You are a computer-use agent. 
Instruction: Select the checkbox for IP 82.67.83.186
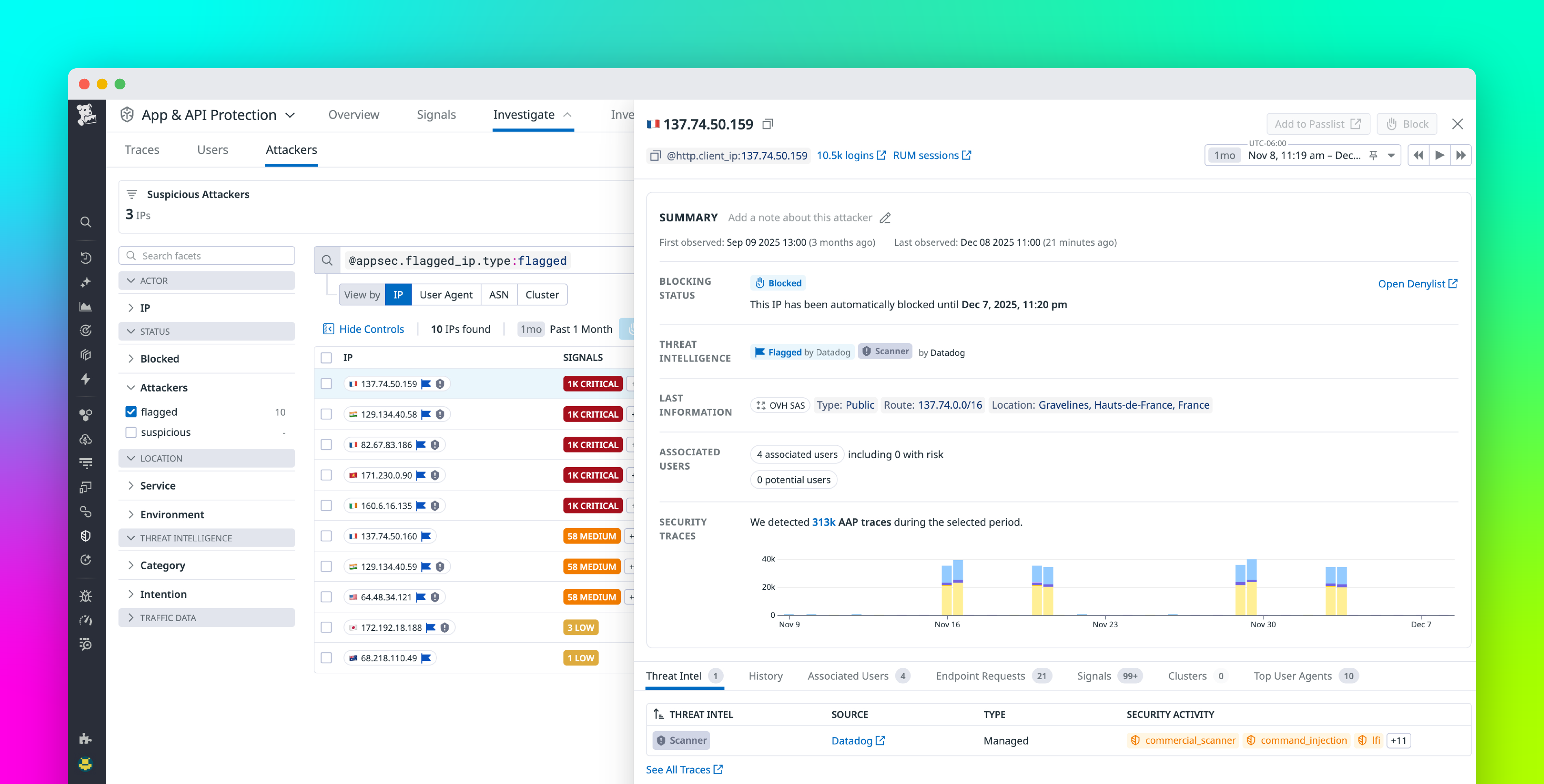click(327, 444)
